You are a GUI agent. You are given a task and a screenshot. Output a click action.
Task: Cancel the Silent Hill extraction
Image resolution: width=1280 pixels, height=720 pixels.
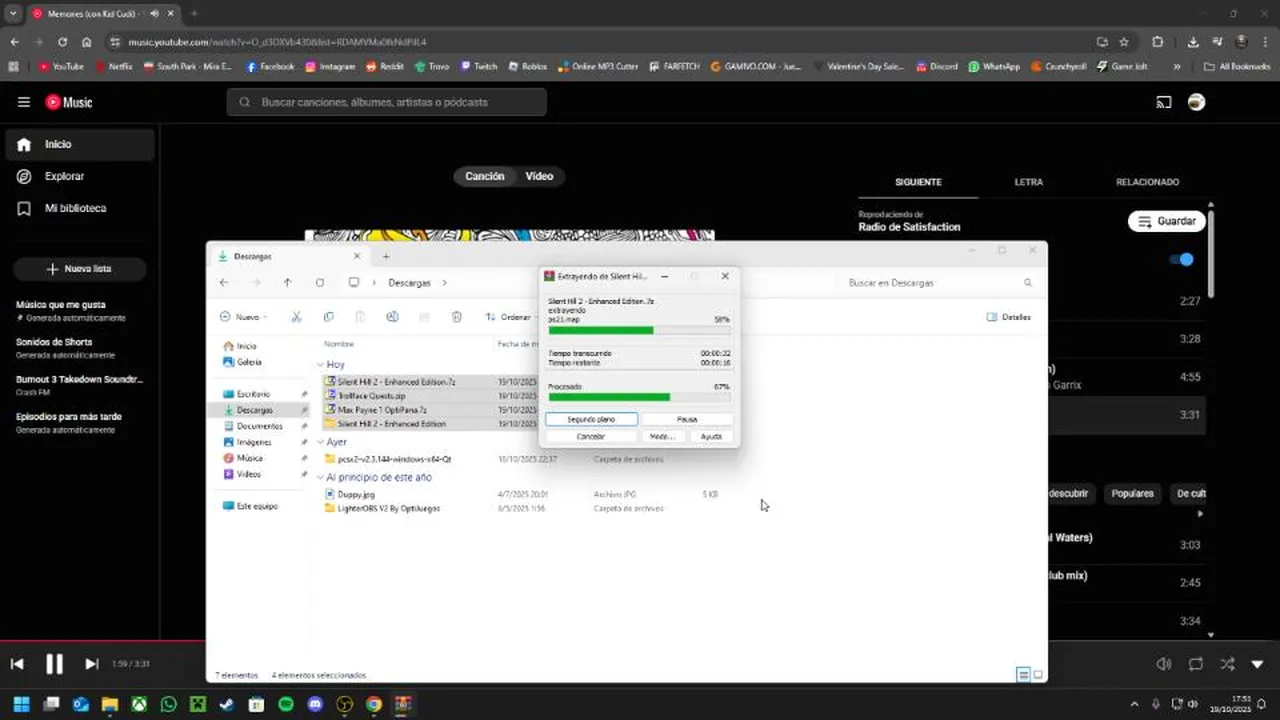591,436
